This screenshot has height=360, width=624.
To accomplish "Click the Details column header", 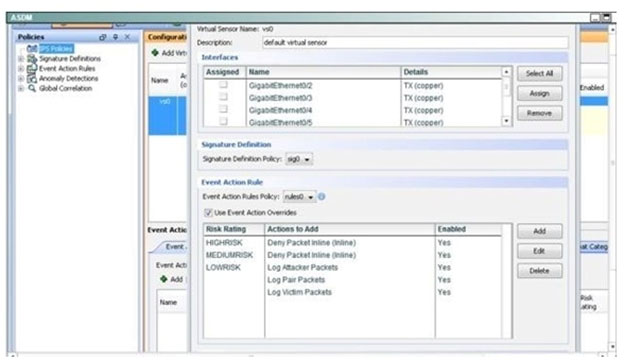I will pyautogui.click(x=451, y=72).
